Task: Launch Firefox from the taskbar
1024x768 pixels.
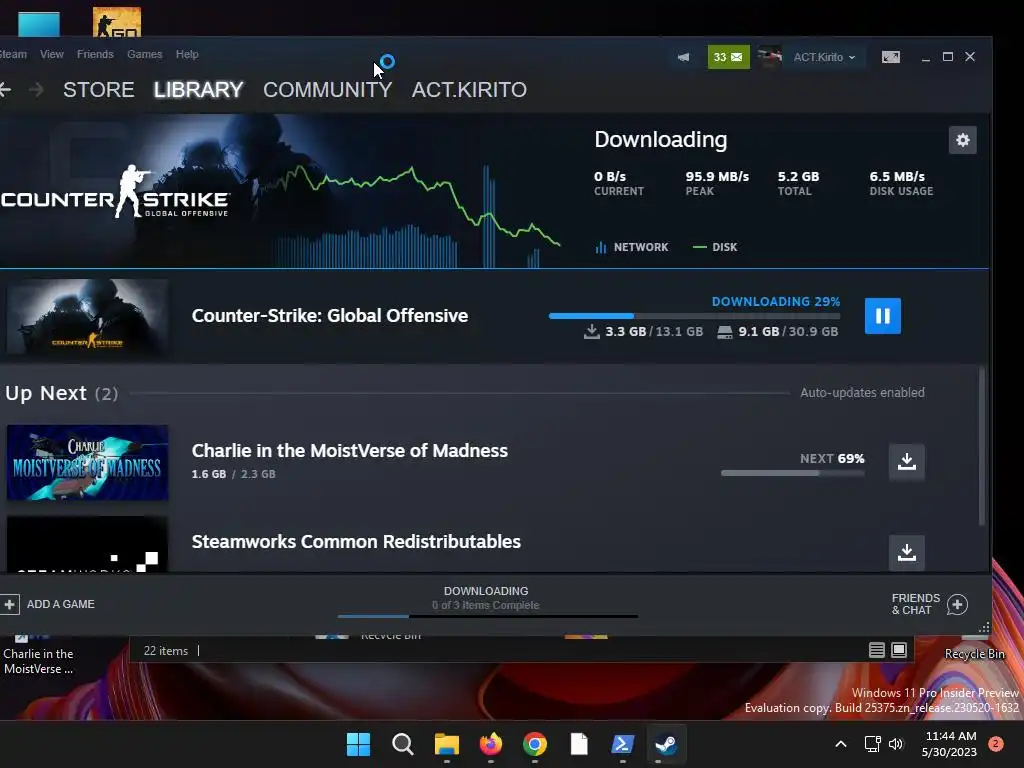Action: (490, 744)
